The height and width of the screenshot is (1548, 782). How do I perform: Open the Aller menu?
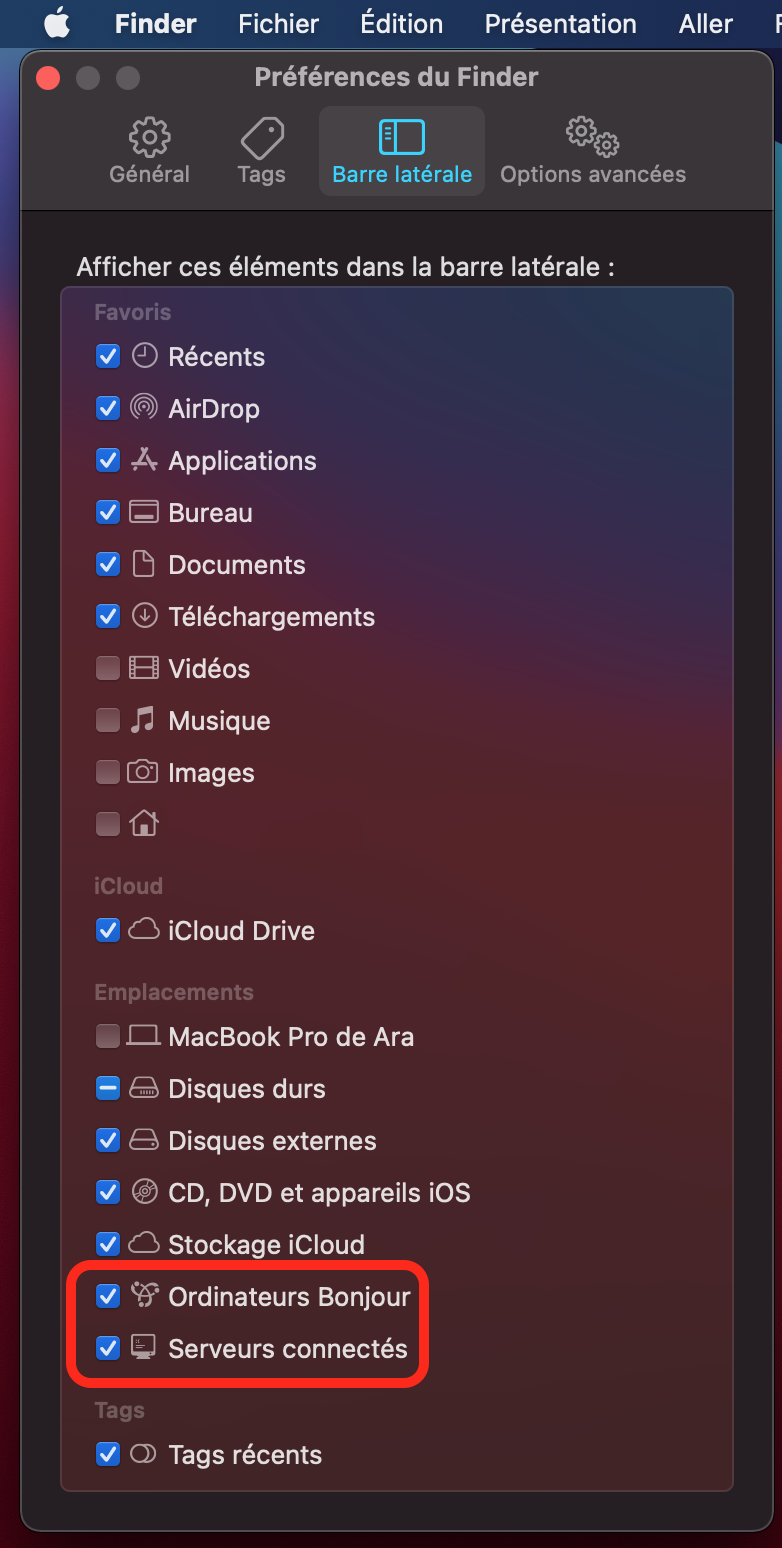tap(706, 23)
